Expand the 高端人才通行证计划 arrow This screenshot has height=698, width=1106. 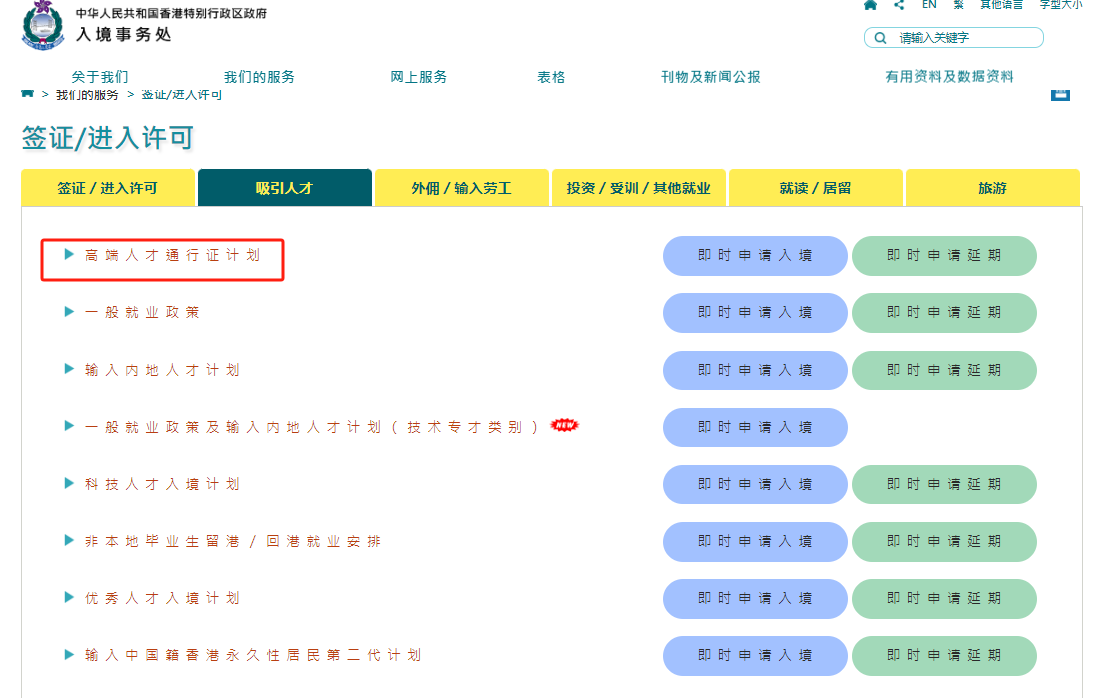[69, 255]
